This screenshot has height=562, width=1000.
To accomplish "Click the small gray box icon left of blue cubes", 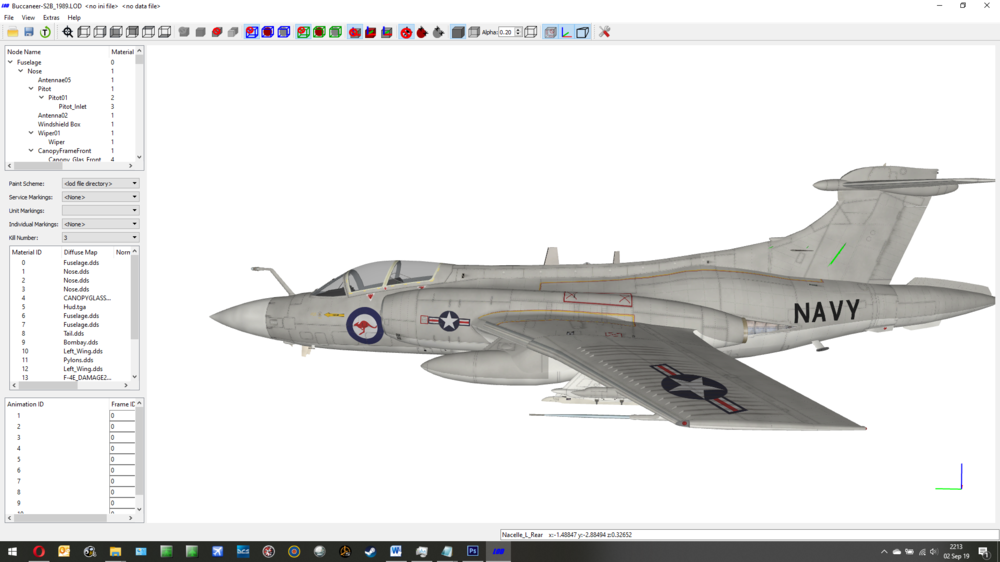I will pyautogui.click(x=233, y=32).
